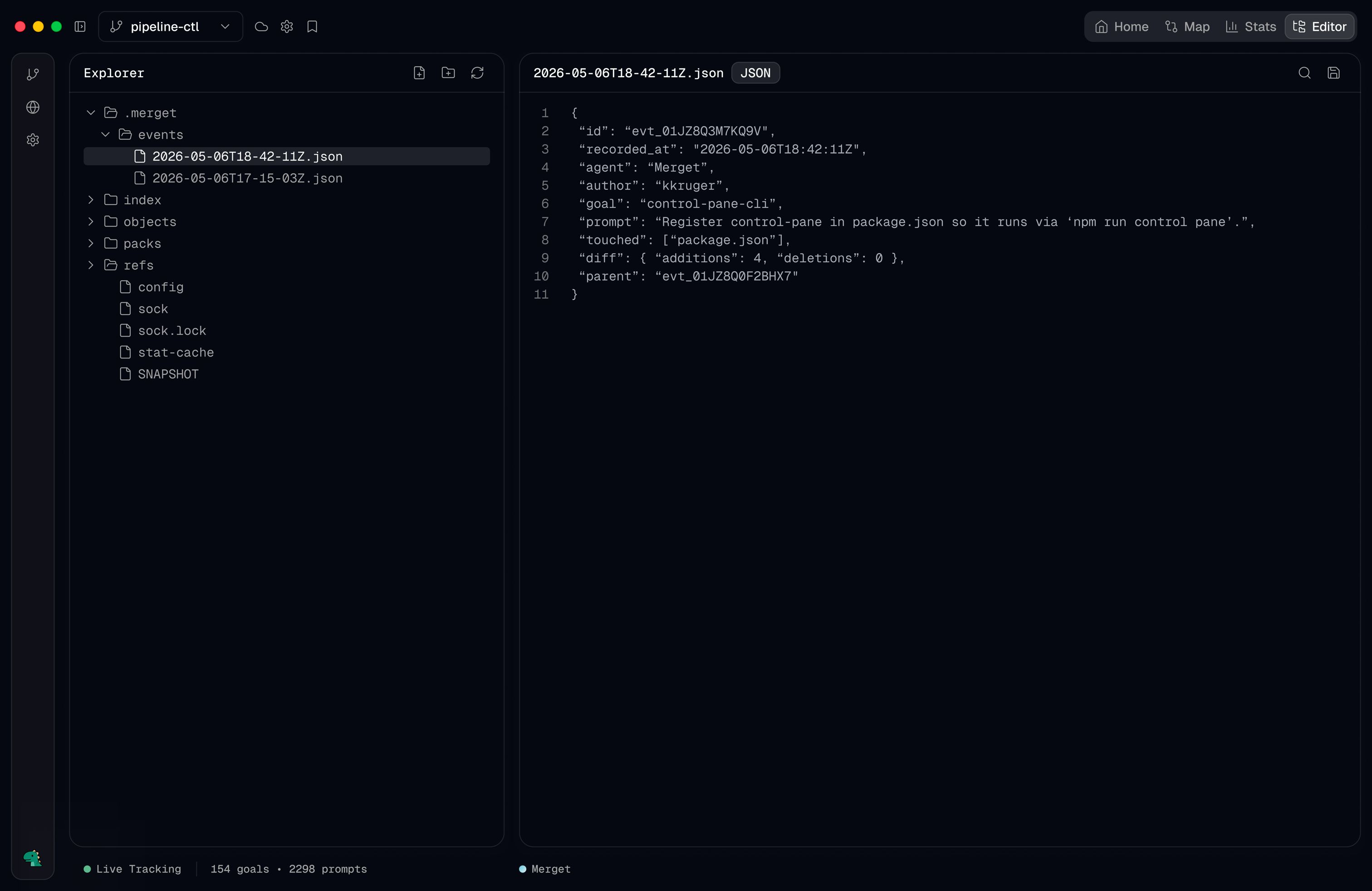
Task: Click the 154 goals · 2298 prompts status
Action: pos(288,869)
